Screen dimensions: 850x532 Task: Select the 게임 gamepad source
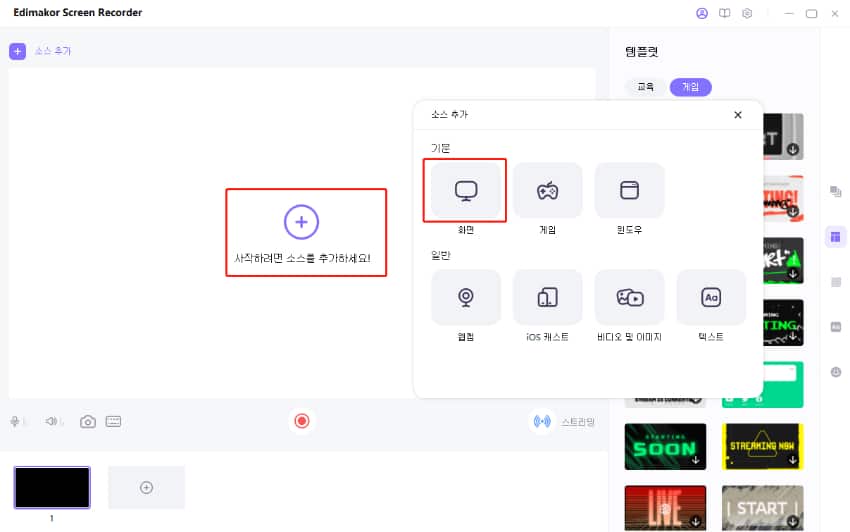point(548,191)
